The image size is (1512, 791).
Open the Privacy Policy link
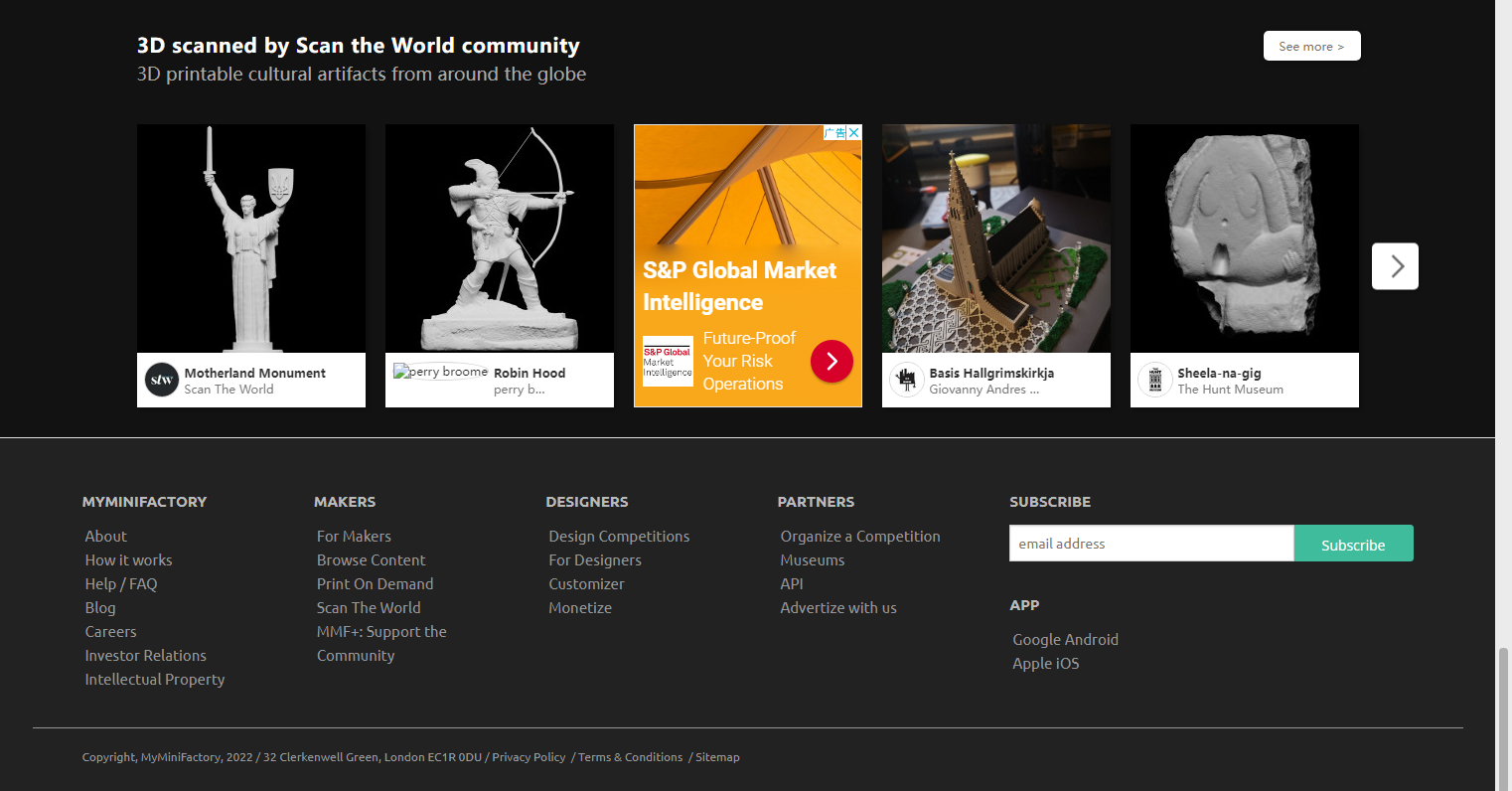coord(529,757)
